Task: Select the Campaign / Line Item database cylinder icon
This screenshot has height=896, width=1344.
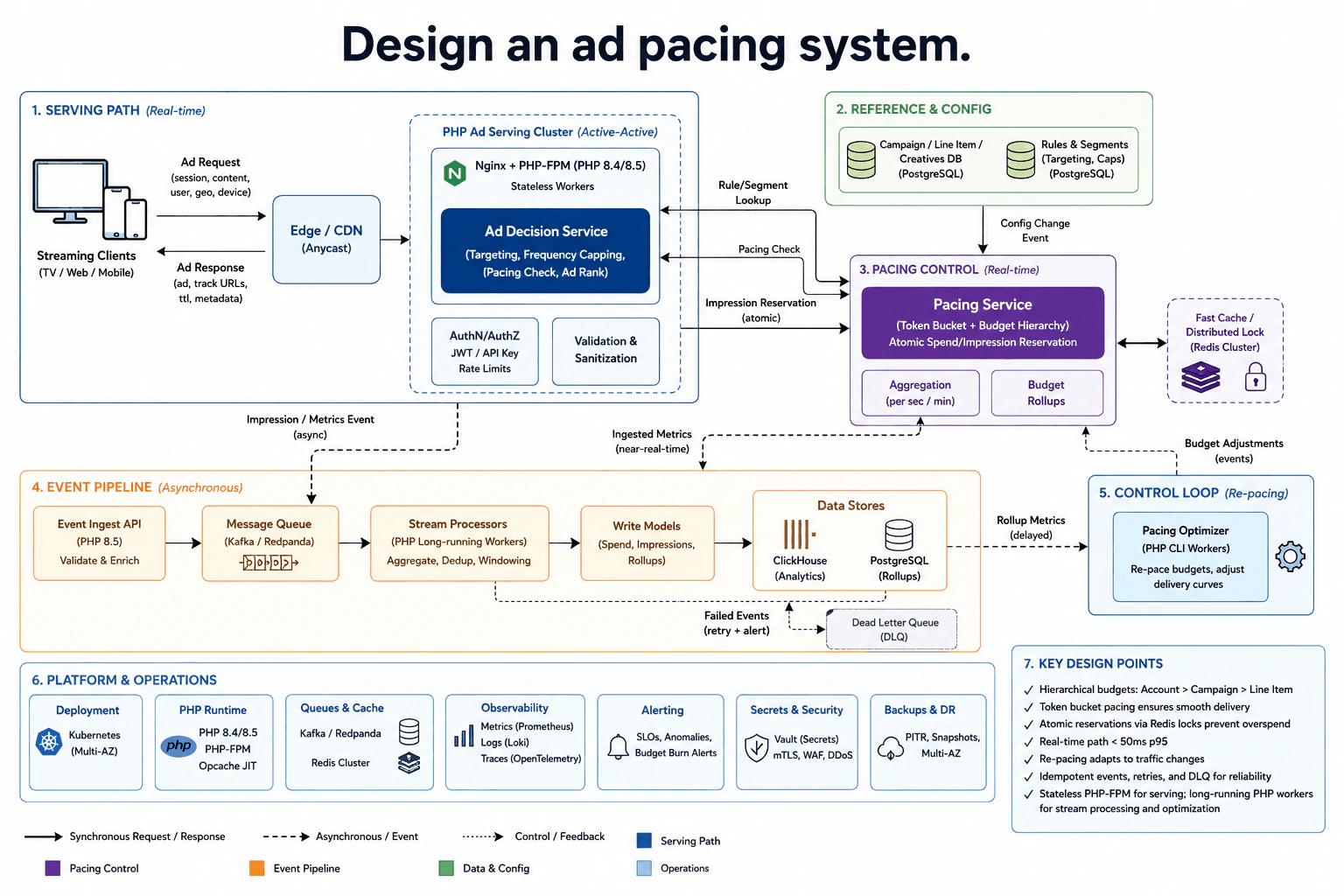Action: click(861, 159)
